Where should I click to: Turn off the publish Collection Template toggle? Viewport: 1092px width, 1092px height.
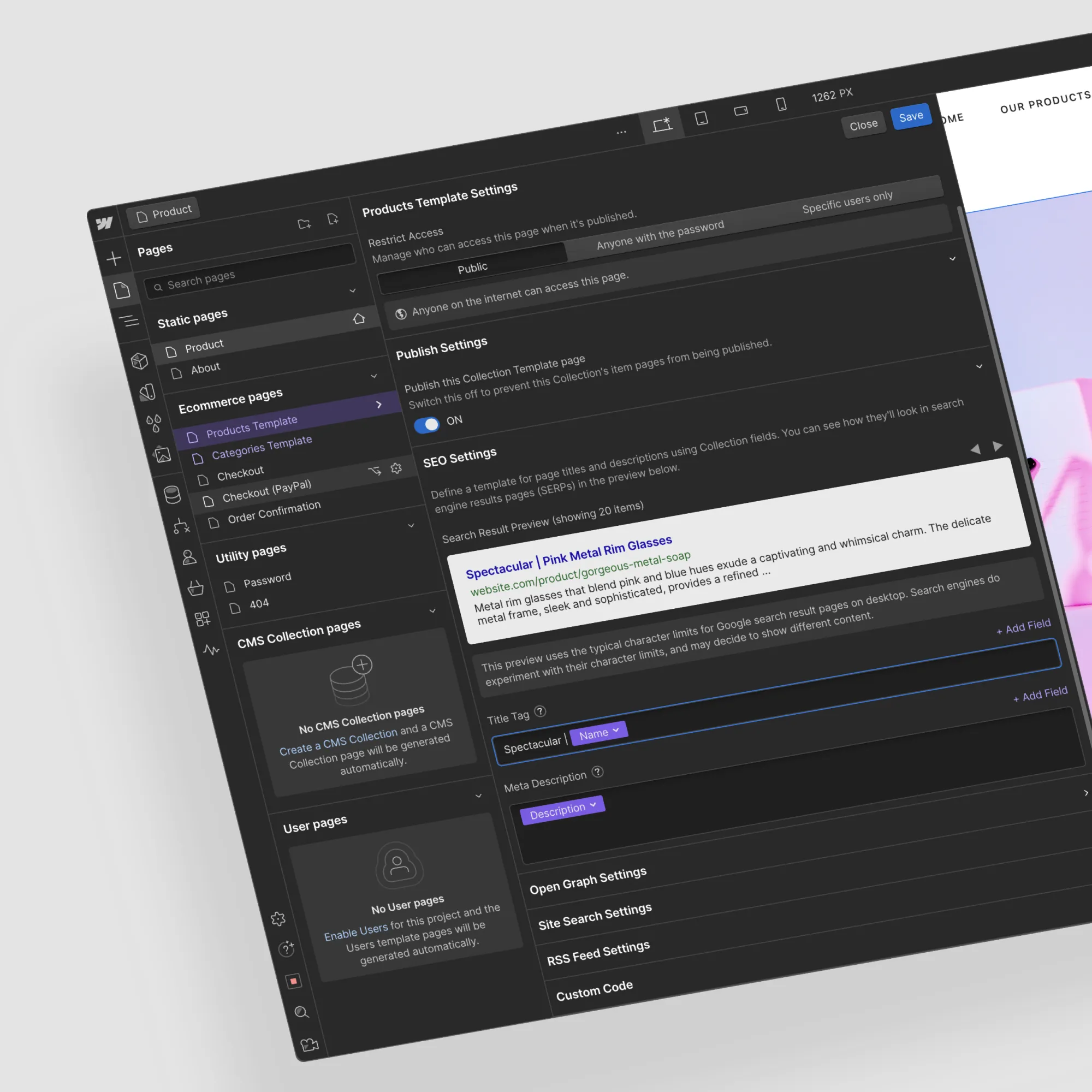click(427, 424)
